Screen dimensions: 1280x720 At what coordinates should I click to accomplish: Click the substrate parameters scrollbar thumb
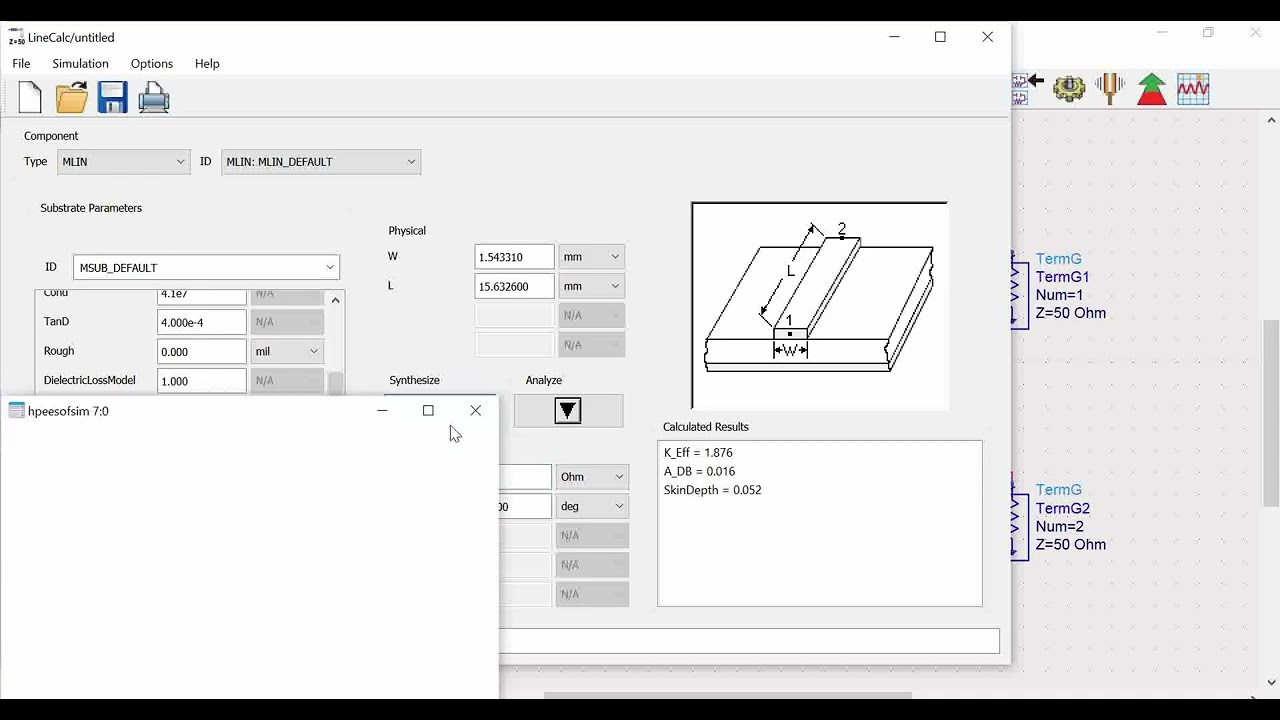tap(335, 383)
